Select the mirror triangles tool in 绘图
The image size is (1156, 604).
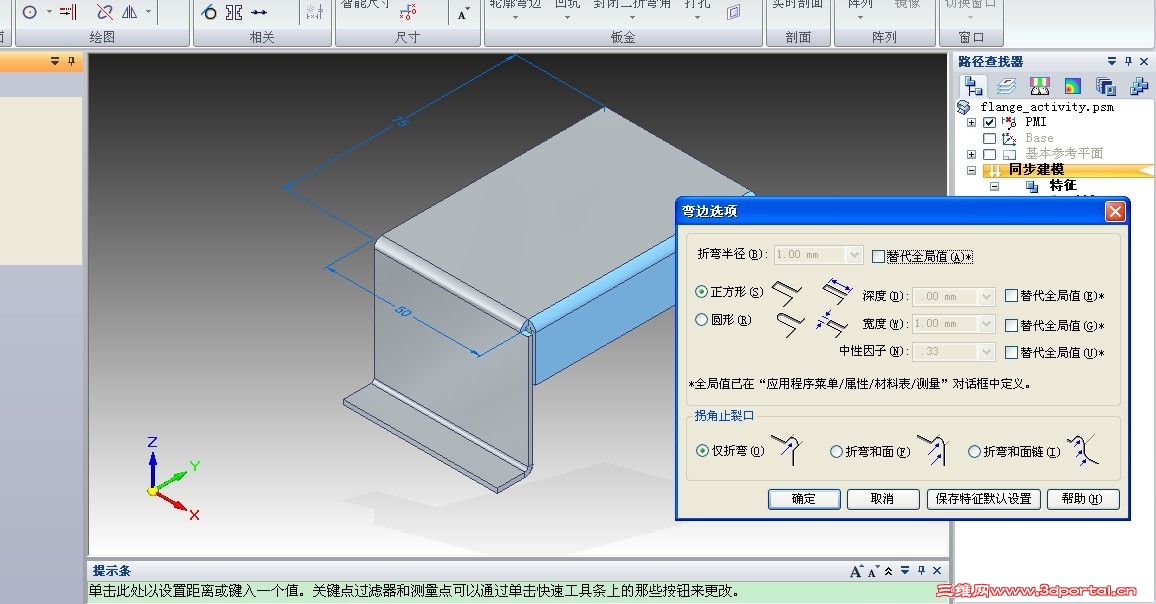coord(130,12)
